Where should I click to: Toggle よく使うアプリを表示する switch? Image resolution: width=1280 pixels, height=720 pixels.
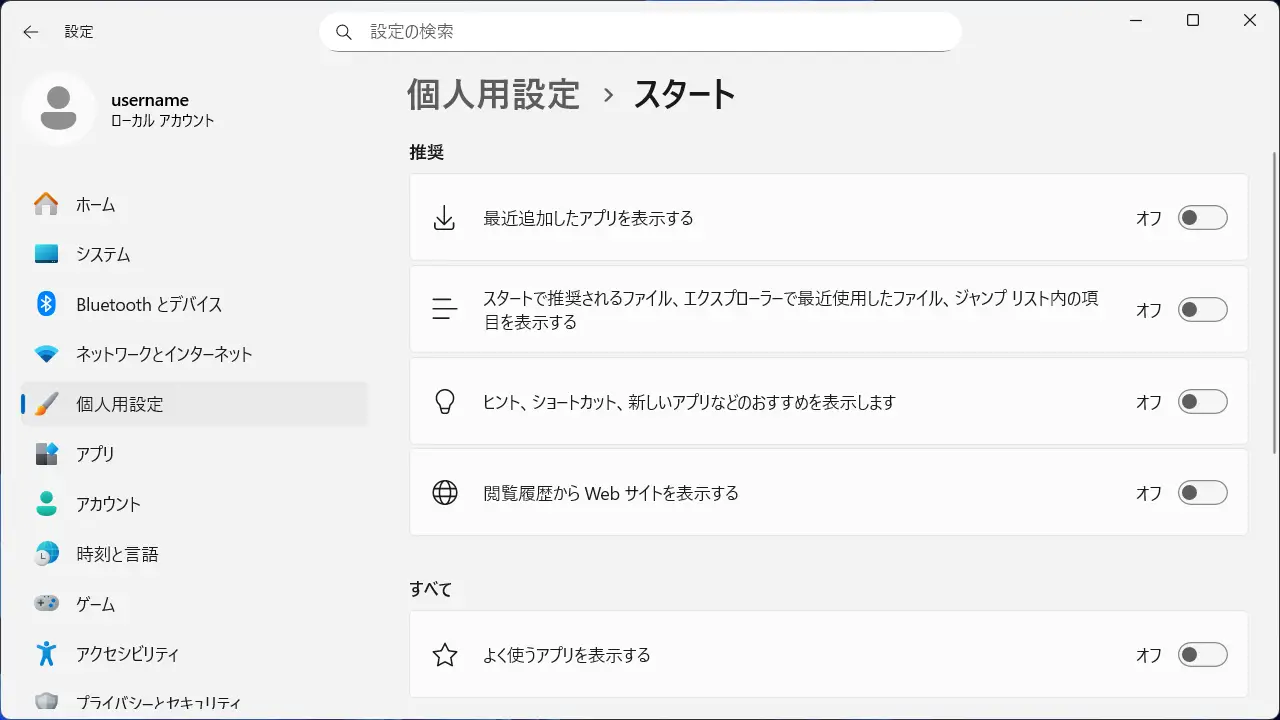tap(1202, 655)
